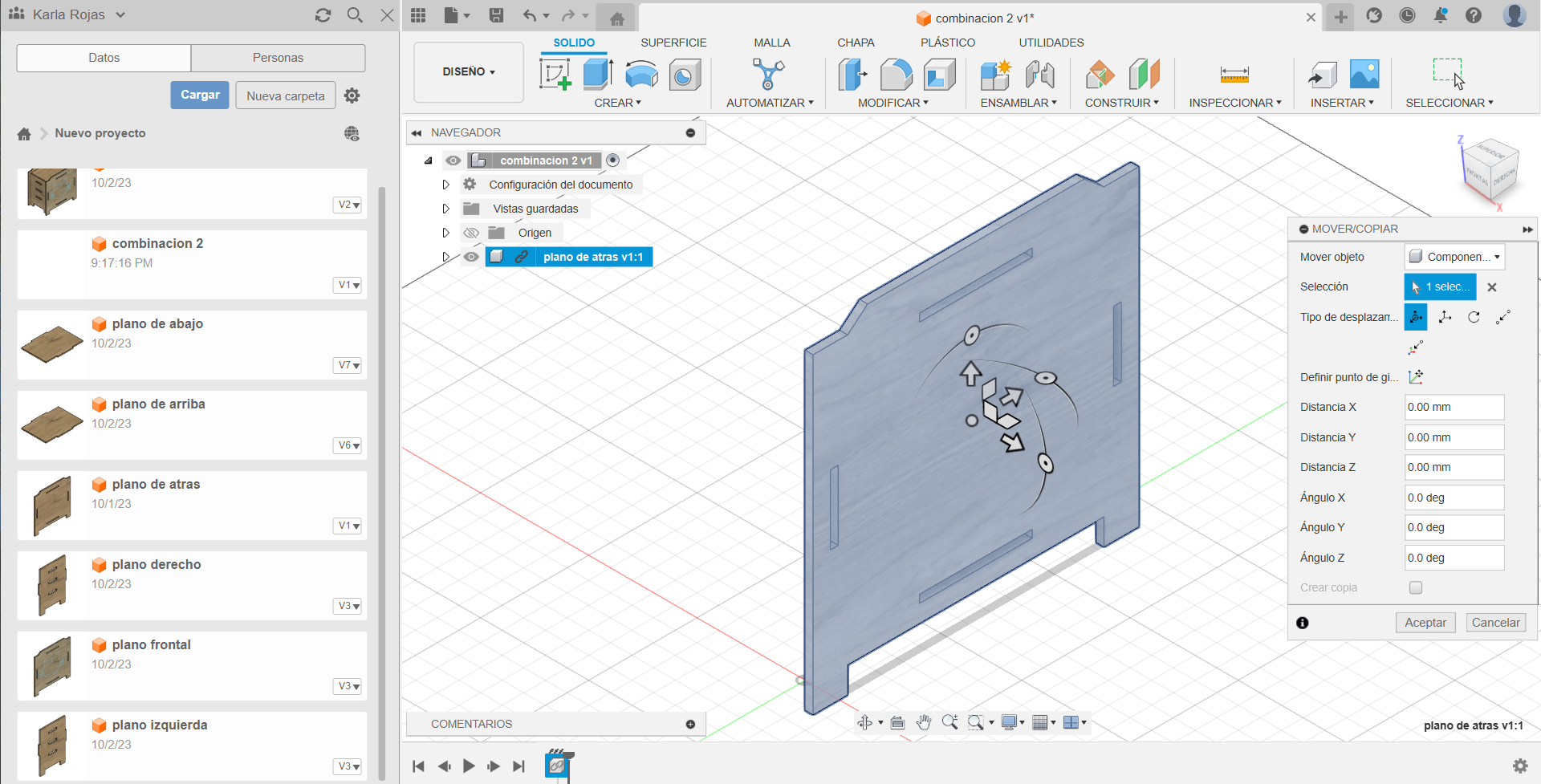Select the Hole tool
The width and height of the screenshot is (1541, 784).
click(x=685, y=75)
